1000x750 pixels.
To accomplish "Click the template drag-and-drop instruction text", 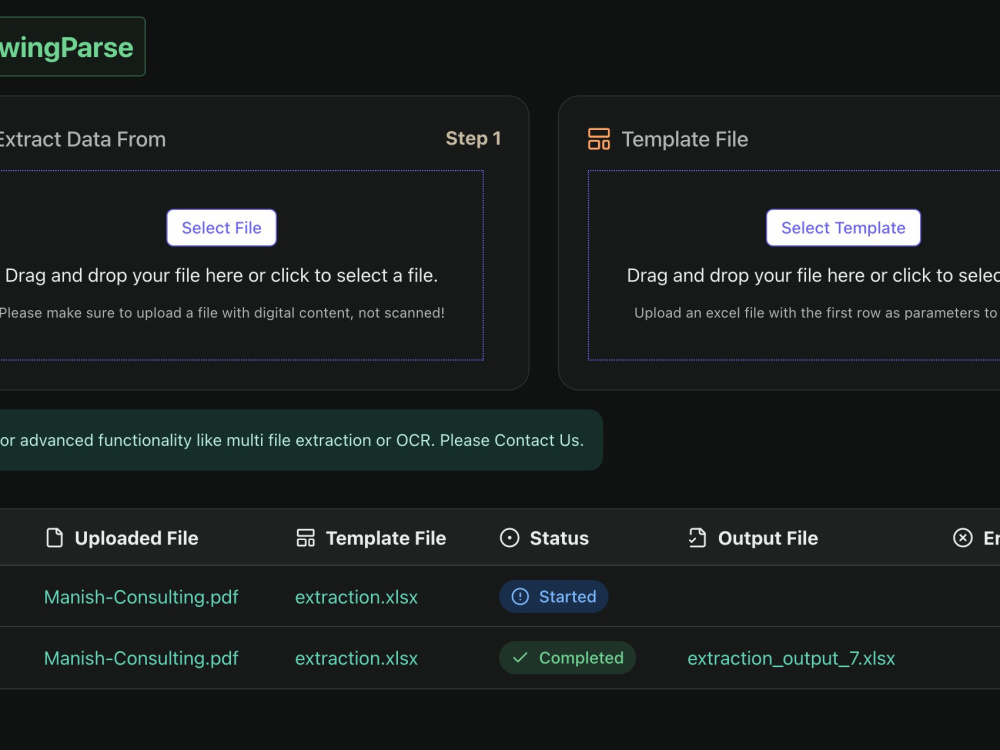I will (x=813, y=276).
